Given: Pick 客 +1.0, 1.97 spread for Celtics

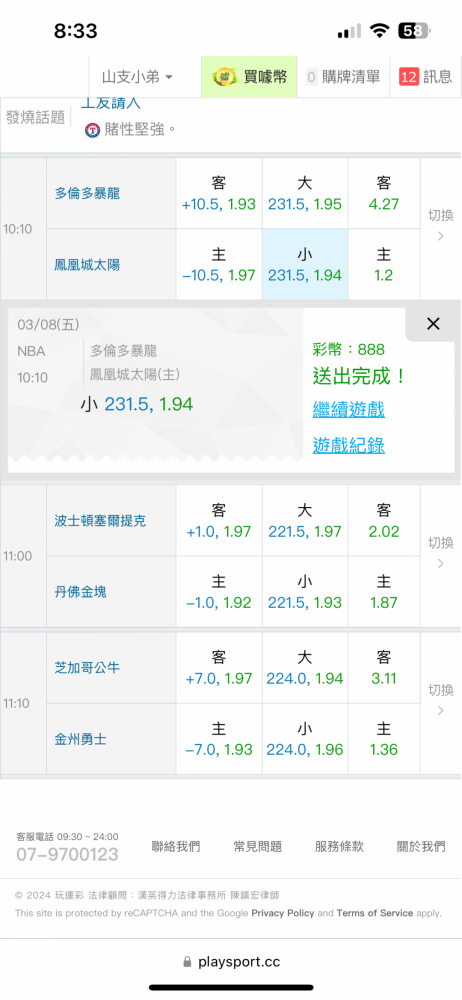Looking at the screenshot, I should tap(219, 521).
